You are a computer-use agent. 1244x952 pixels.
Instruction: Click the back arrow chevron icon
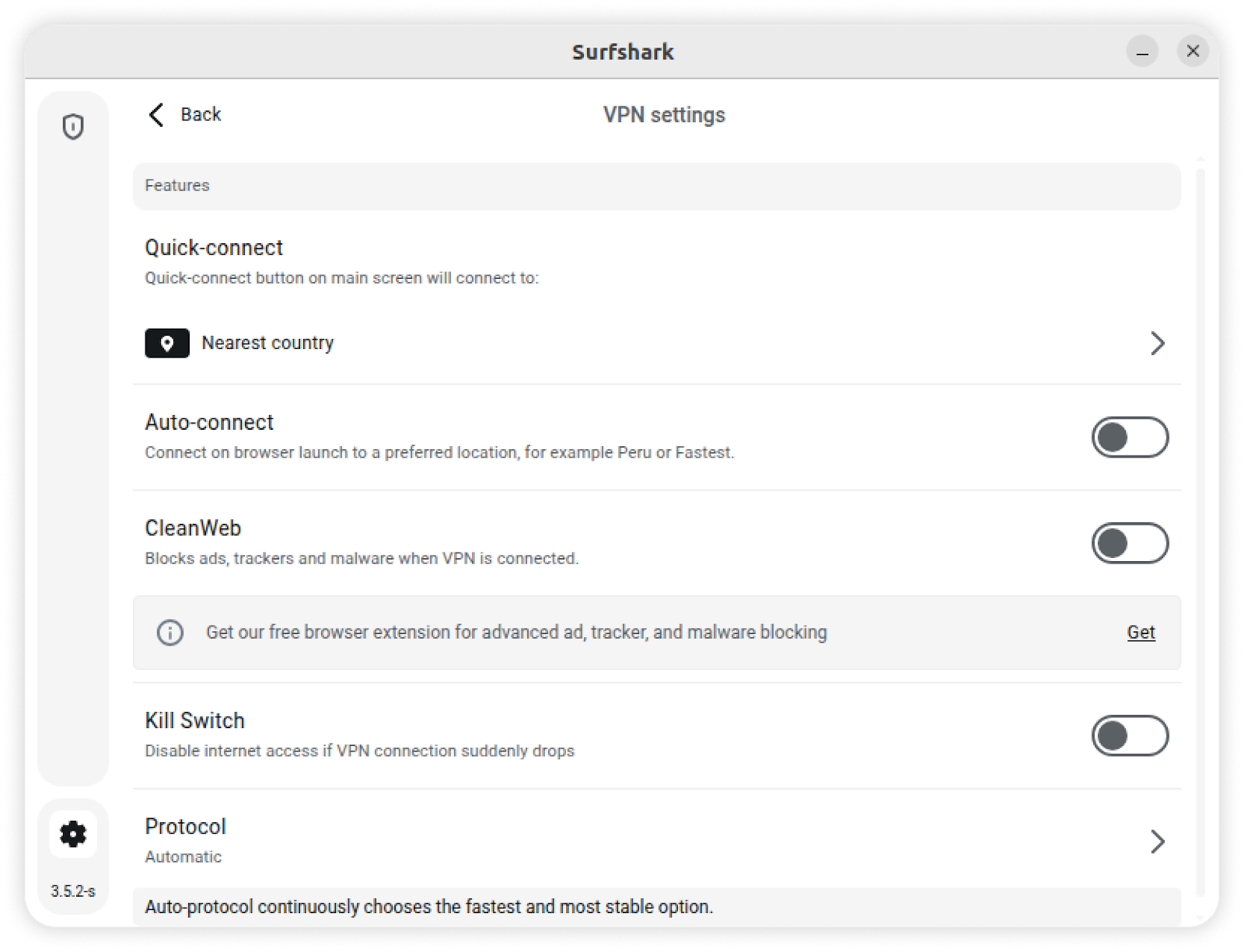pos(156,115)
